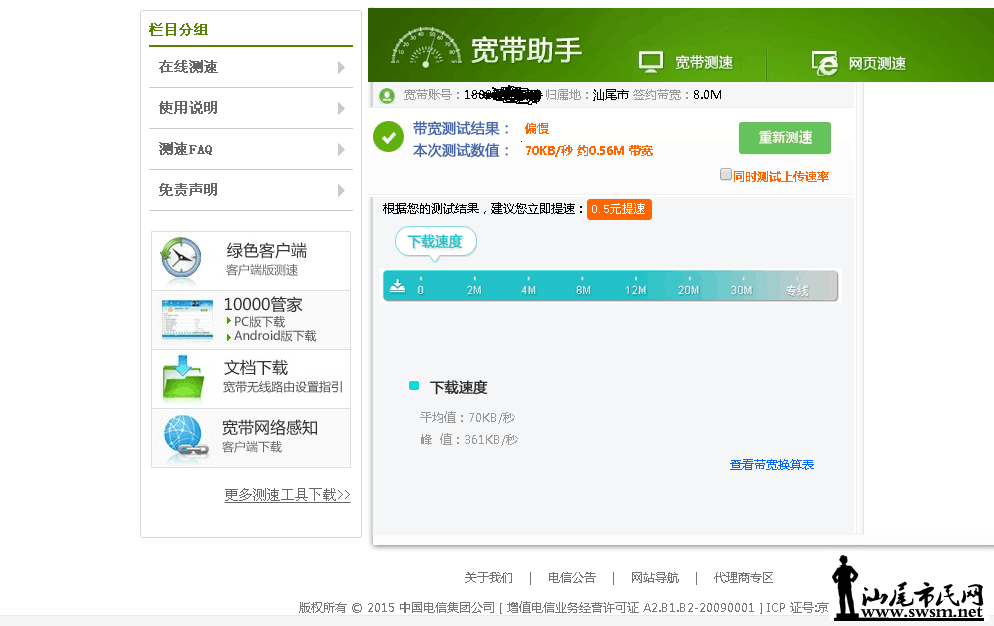Click the 签约带宽：8.0M text
The image size is (994, 626).
tap(677, 95)
